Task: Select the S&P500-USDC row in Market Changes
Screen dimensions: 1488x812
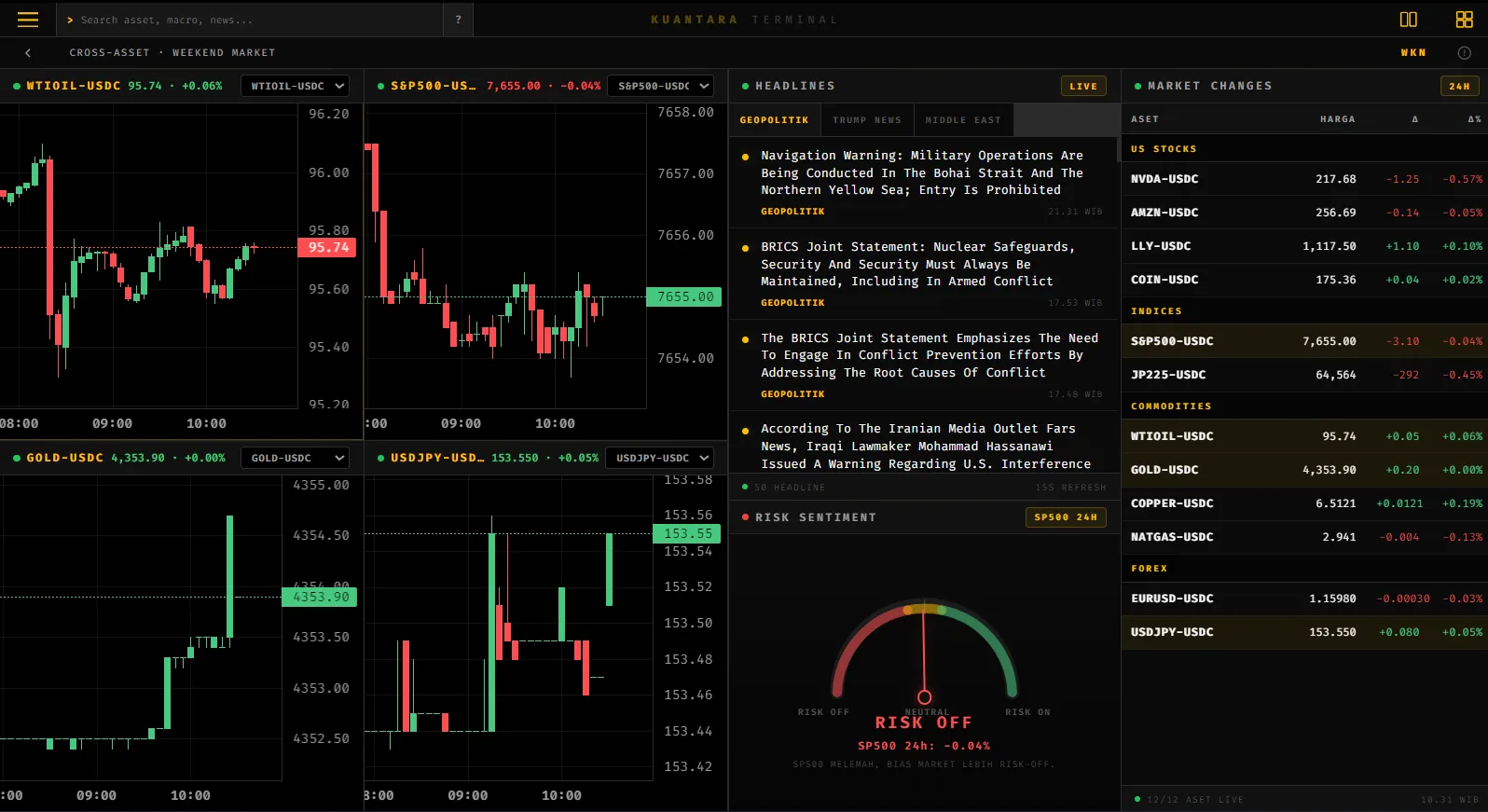Action: (x=1304, y=341)
